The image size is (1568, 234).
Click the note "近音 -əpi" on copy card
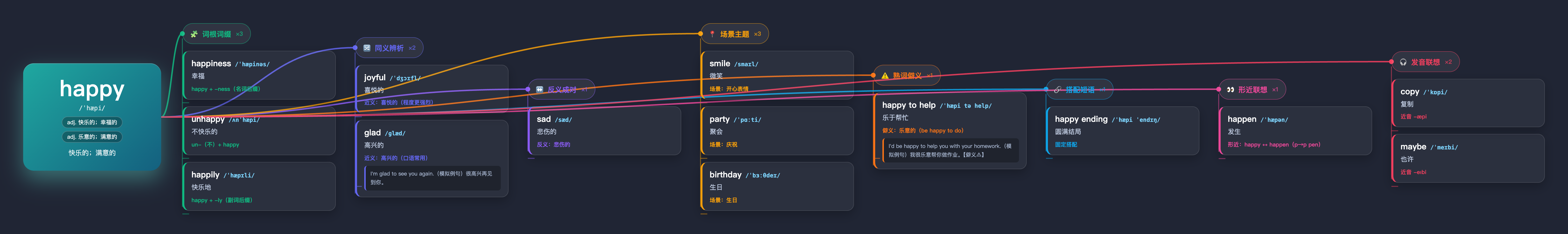pos(1413,117)
